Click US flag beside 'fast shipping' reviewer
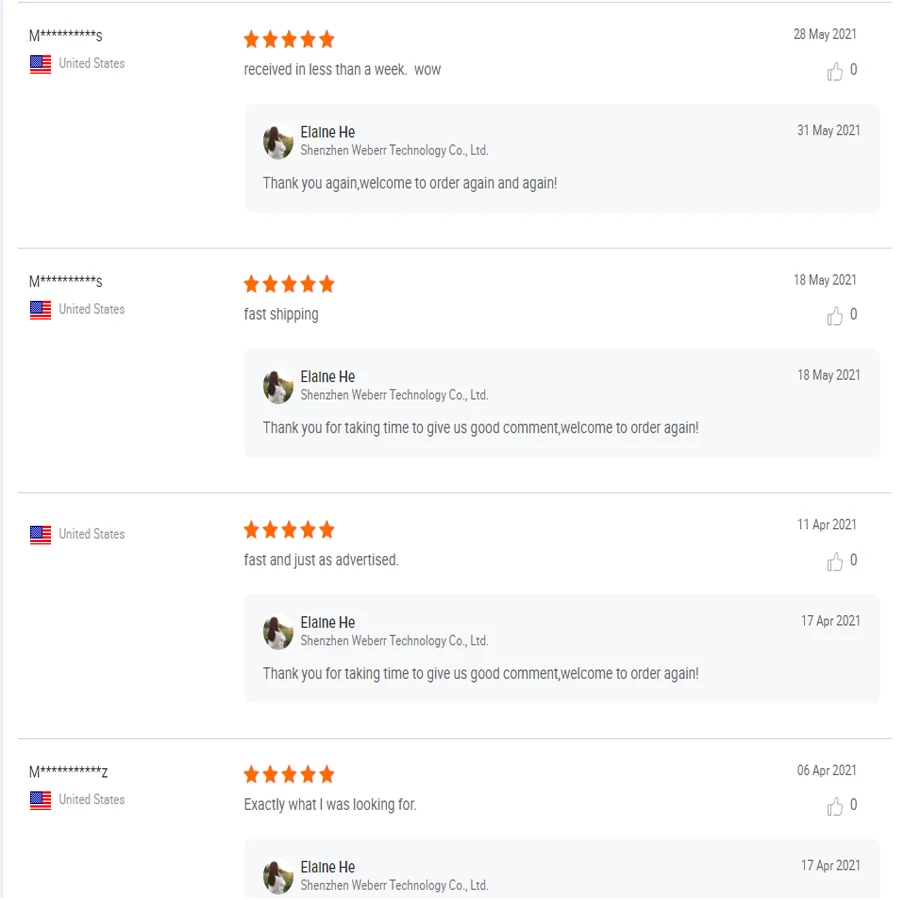The image size is (900, 900). click(x=40, y=310)
